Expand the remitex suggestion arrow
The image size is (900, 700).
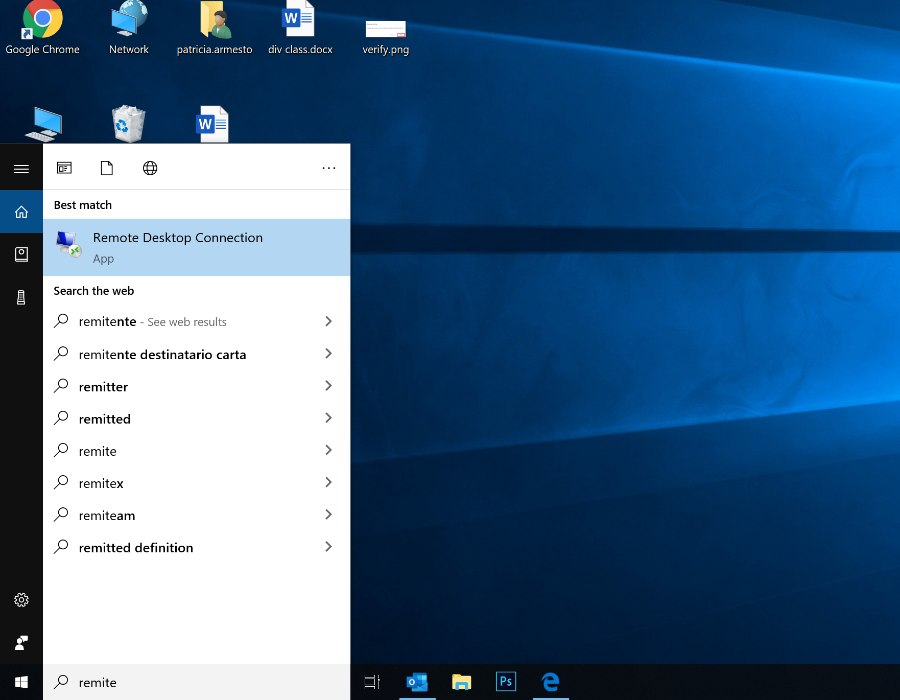pyautogui.click(x=328, y=482)
